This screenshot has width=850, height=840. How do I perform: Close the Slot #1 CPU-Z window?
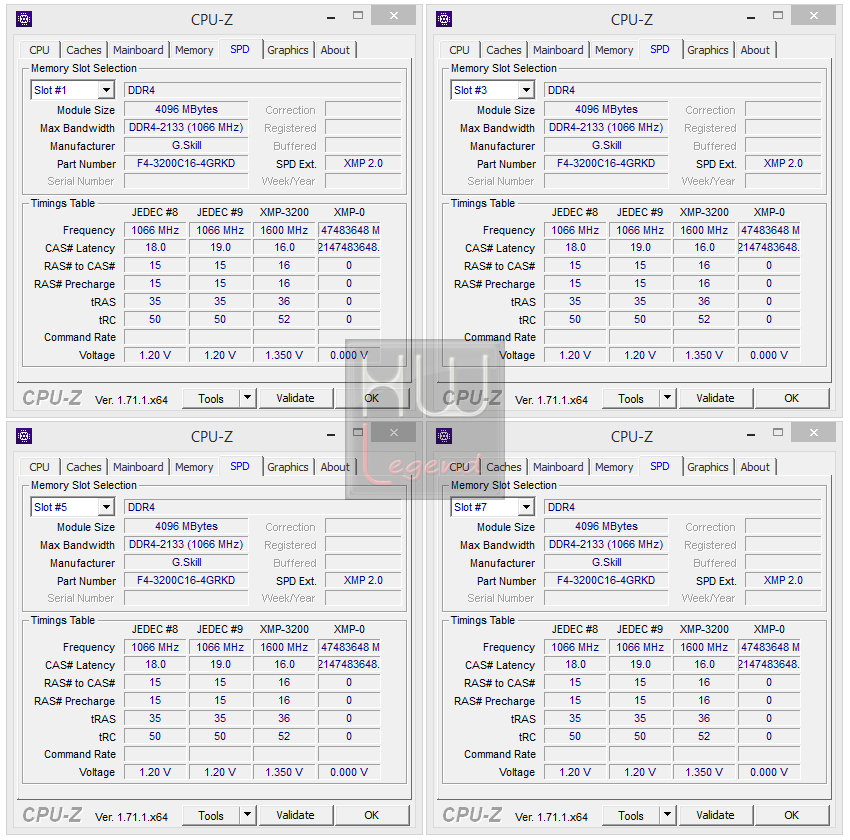pyautogui.click(x=394, y=16)
